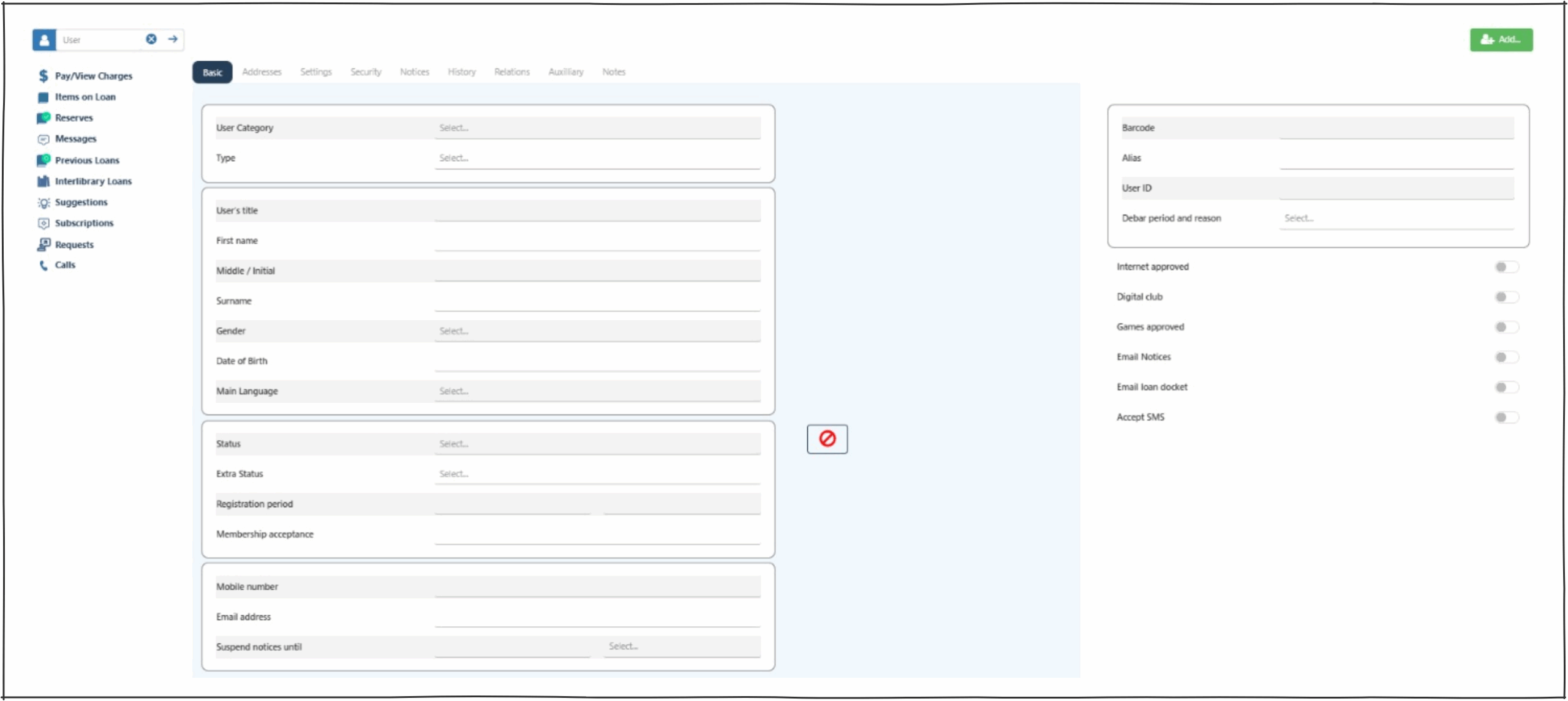Open the Reserves link in sidebar

click(73, 118)
